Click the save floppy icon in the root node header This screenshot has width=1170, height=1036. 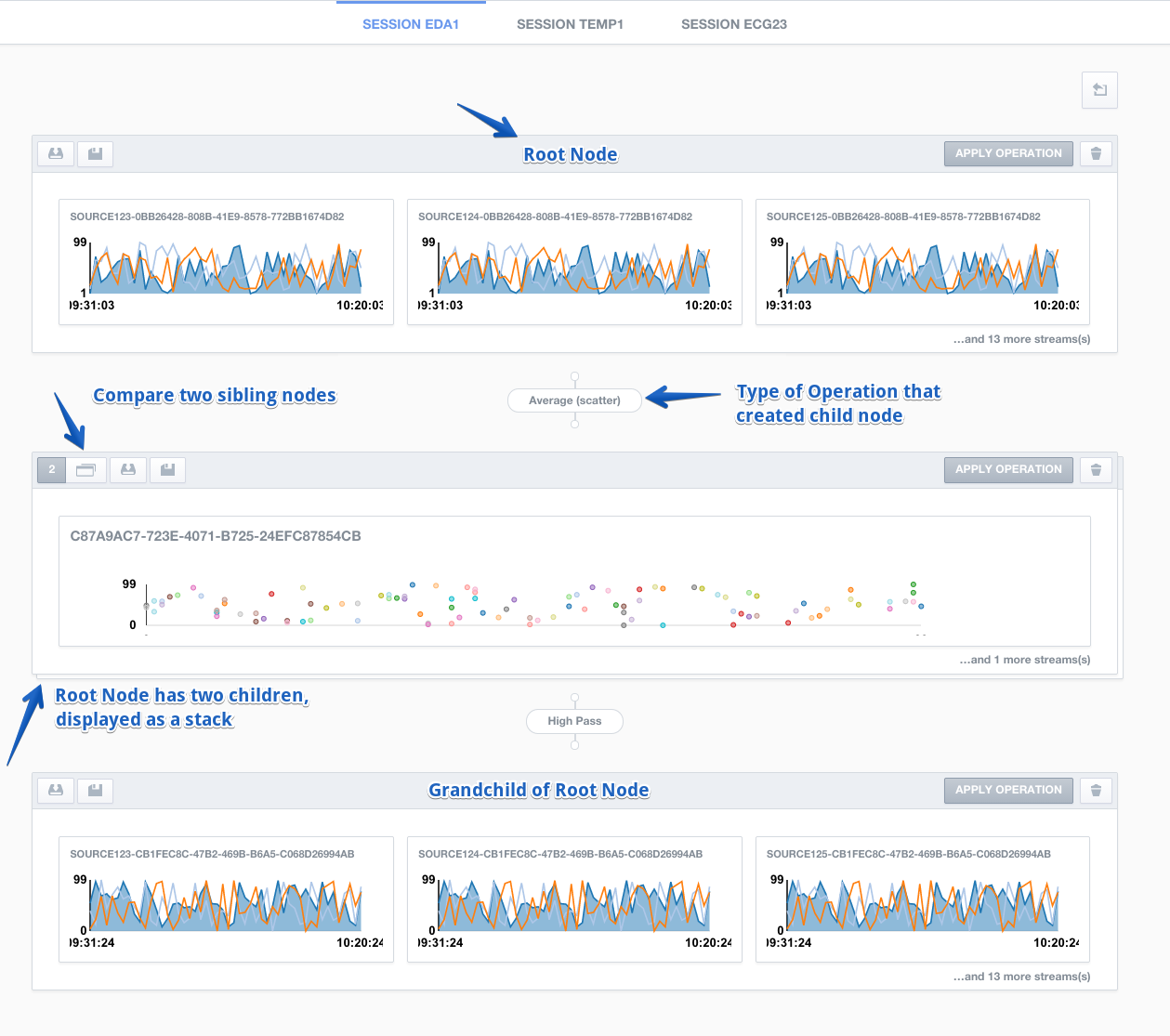95,154
